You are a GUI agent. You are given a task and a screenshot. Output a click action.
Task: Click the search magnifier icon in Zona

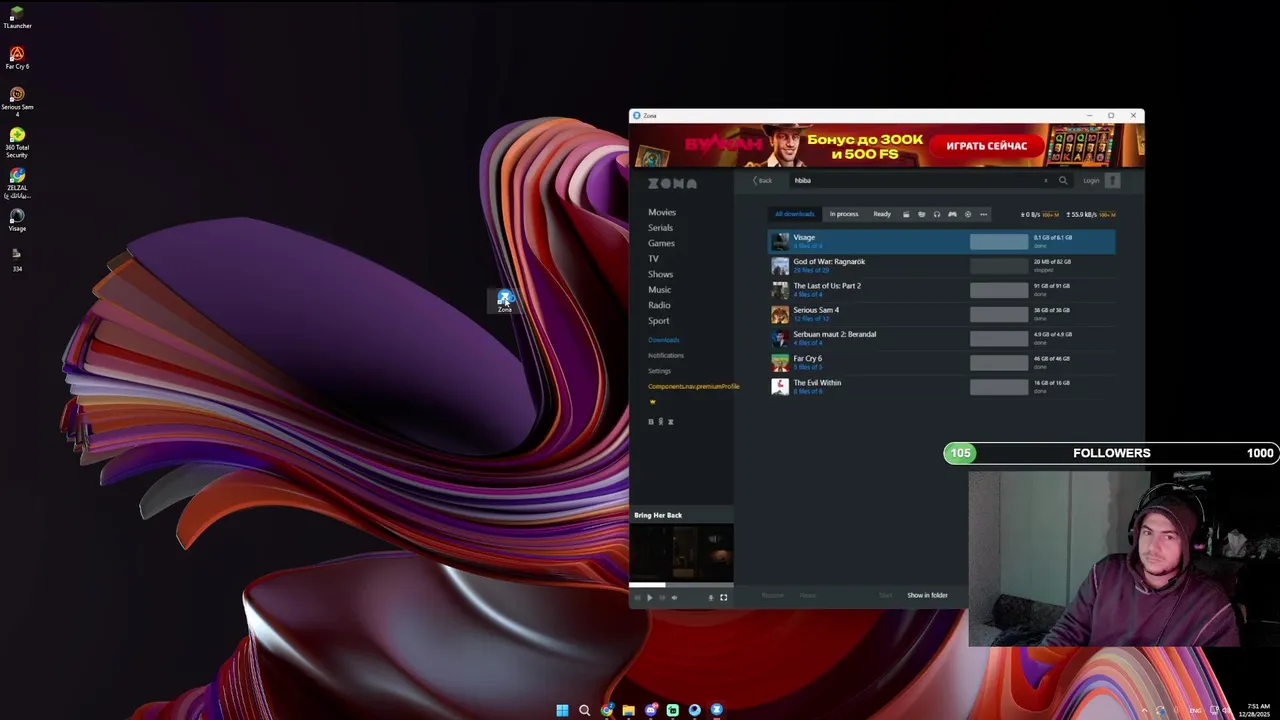[x=1063, y=181]
